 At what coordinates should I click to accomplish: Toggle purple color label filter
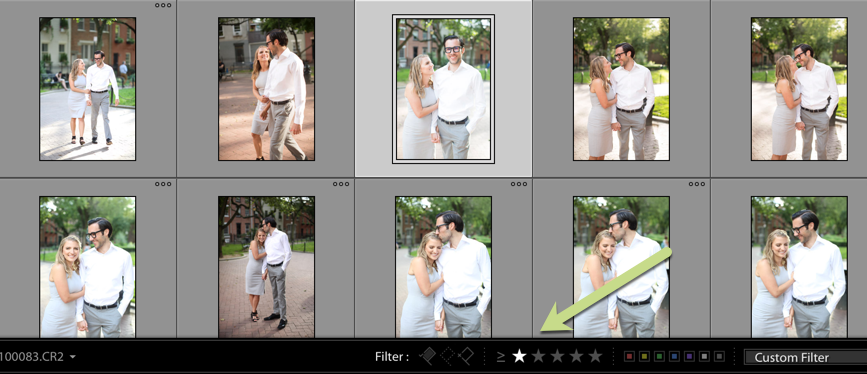click(689, 356)
